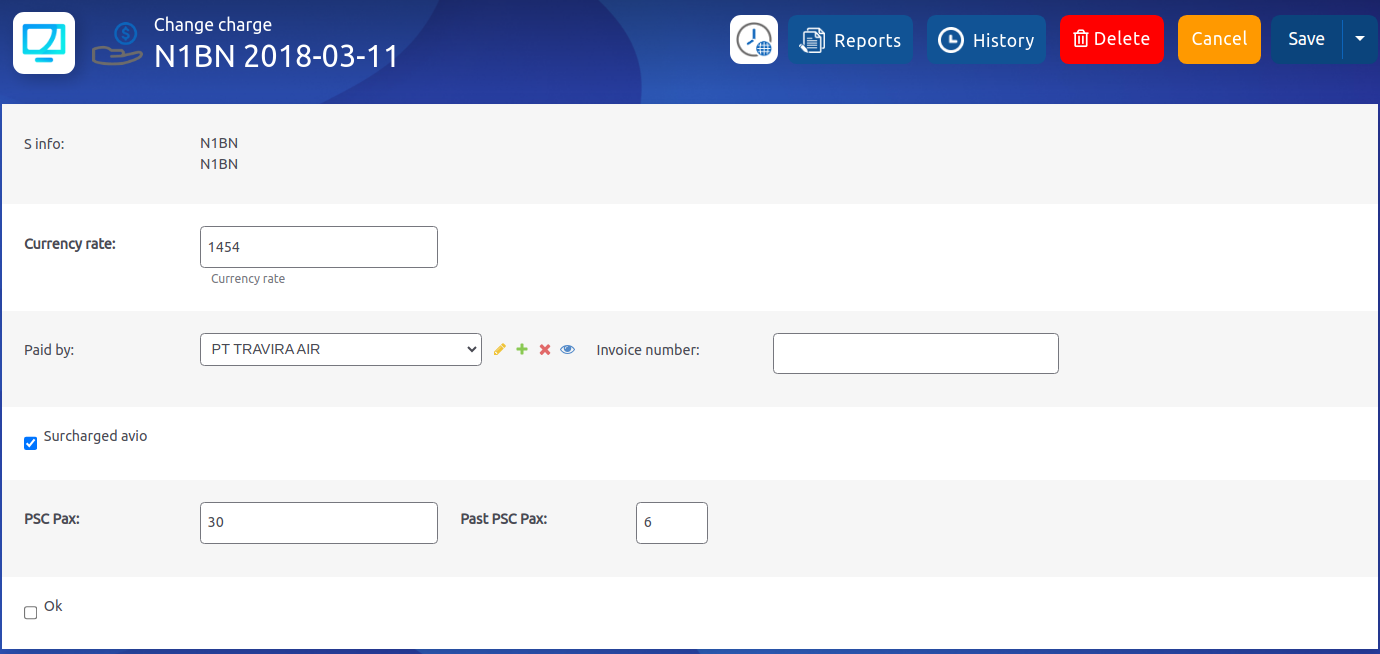Click the blue eye view payer icon
The height and width of the screenshot is (654, 1380).
(568, 350)
